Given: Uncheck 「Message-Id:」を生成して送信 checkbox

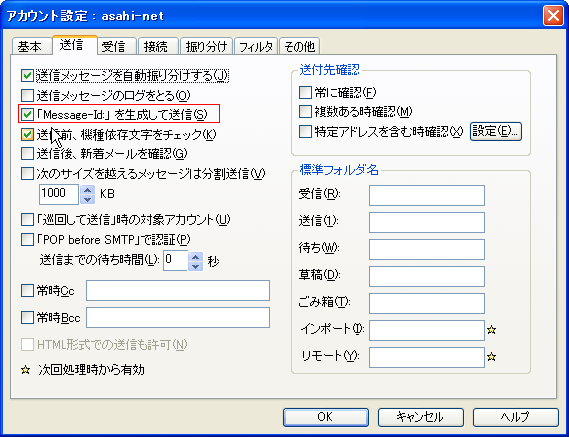Looking at the screenshot, I should 27,115.
